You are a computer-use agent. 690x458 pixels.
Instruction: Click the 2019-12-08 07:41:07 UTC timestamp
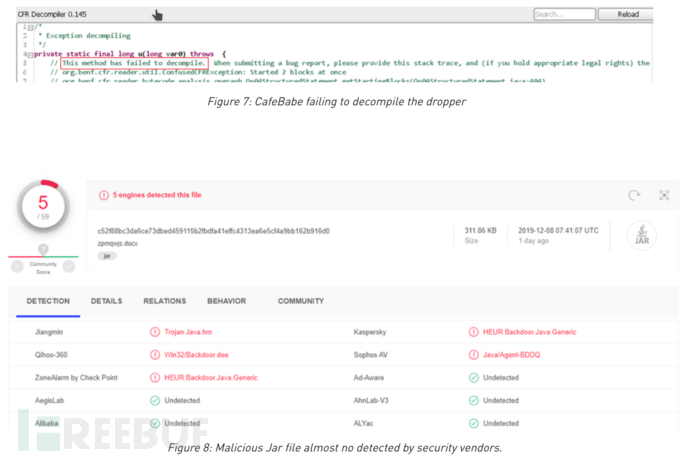point(558,231)
